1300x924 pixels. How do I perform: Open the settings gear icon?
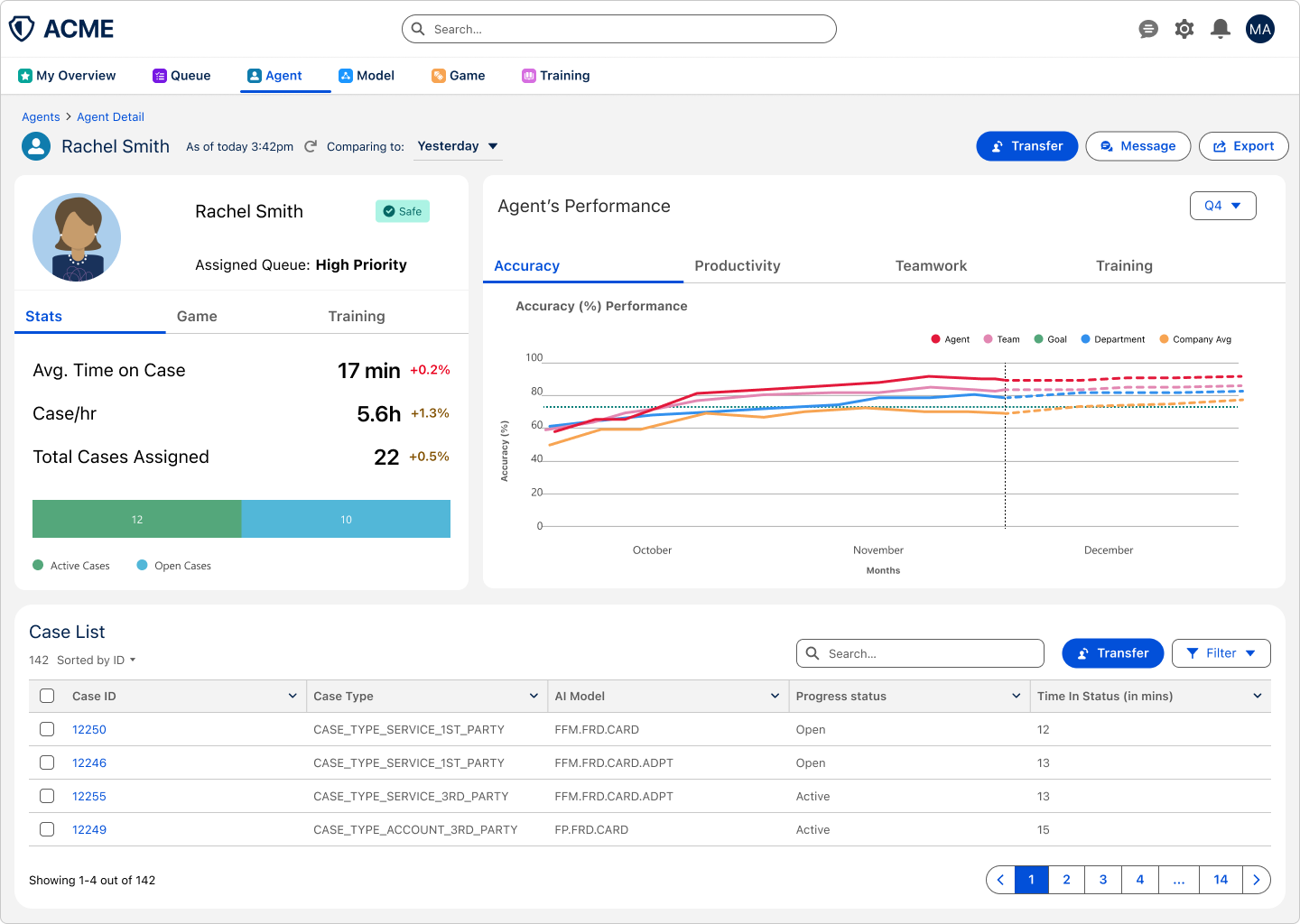(1184, 29)
